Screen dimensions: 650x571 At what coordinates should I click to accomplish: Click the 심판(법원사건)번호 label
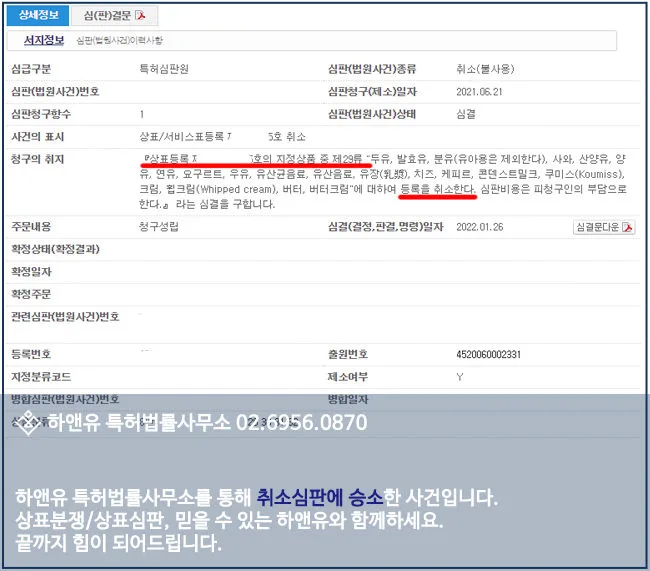click(x=55, y=92)
